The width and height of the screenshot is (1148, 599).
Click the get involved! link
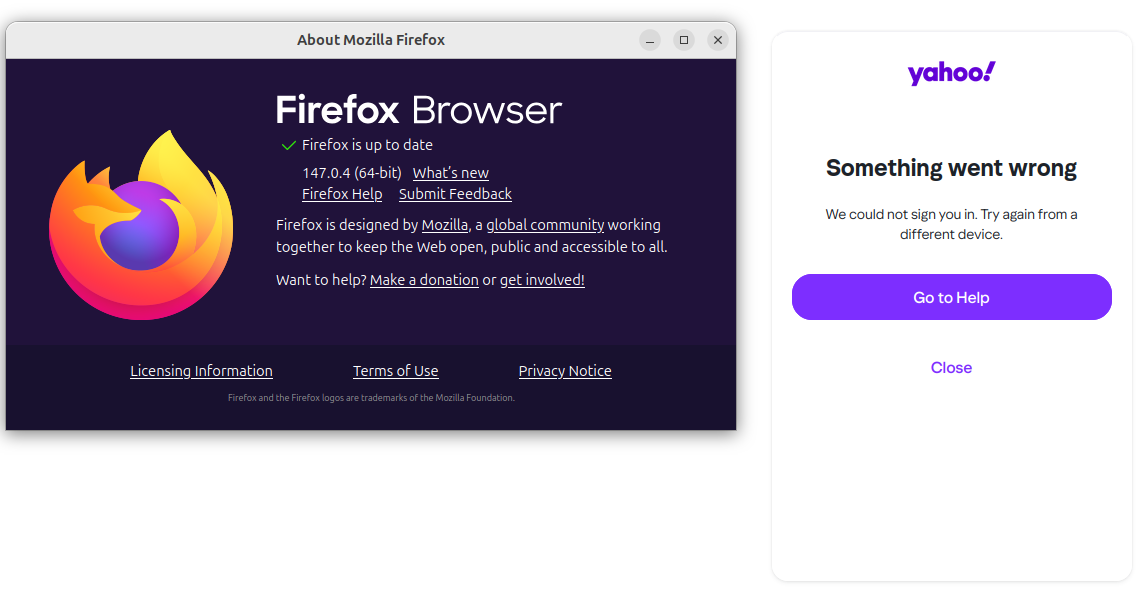(542, 280)
